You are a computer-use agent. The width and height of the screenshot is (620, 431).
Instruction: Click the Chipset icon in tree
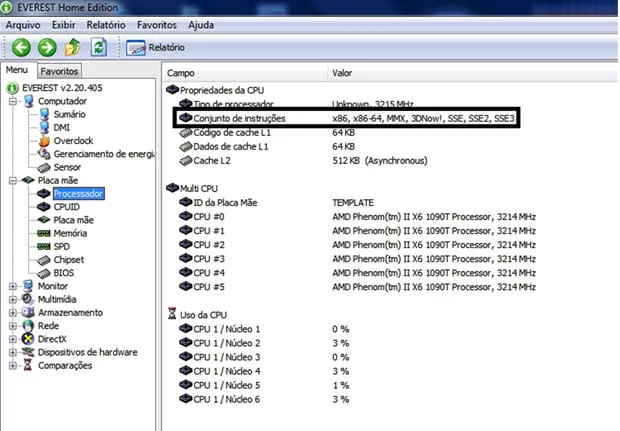44,260
